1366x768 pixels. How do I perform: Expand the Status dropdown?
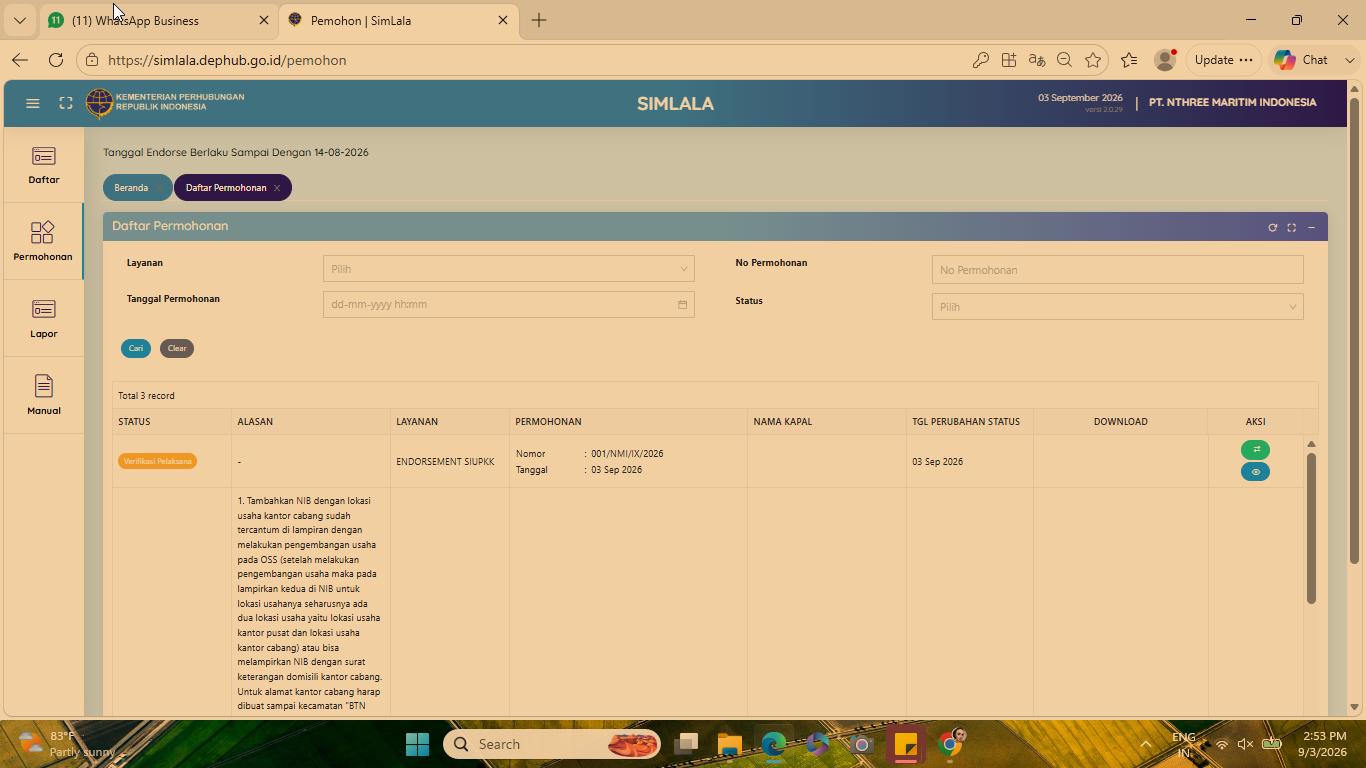pos(1117,307)
